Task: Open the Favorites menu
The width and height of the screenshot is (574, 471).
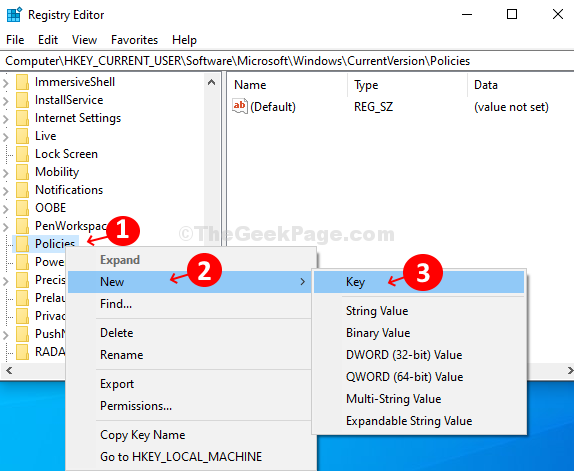Action: tap(134, 40)
